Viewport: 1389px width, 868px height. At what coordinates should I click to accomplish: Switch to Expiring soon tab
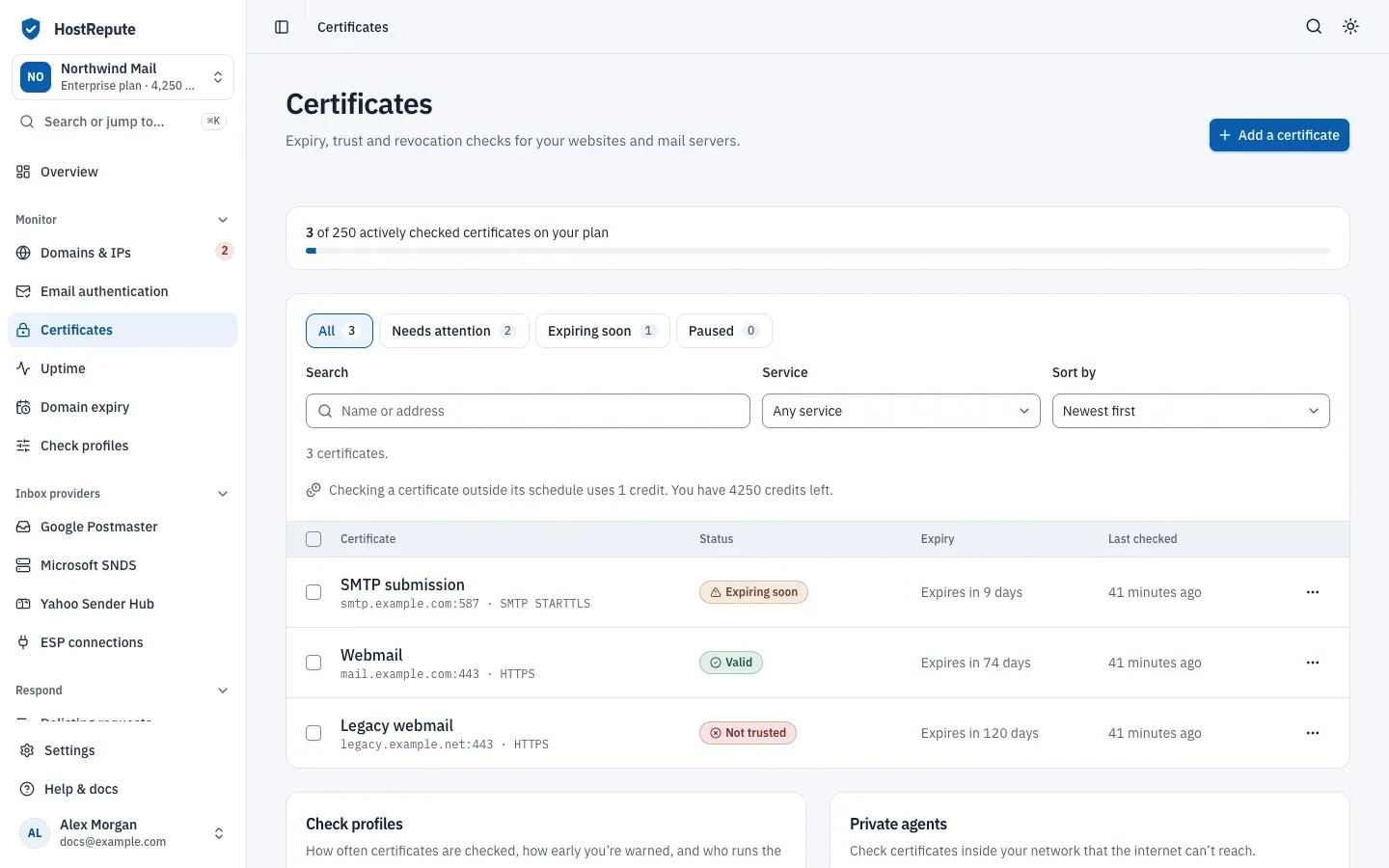coord(603,331)
